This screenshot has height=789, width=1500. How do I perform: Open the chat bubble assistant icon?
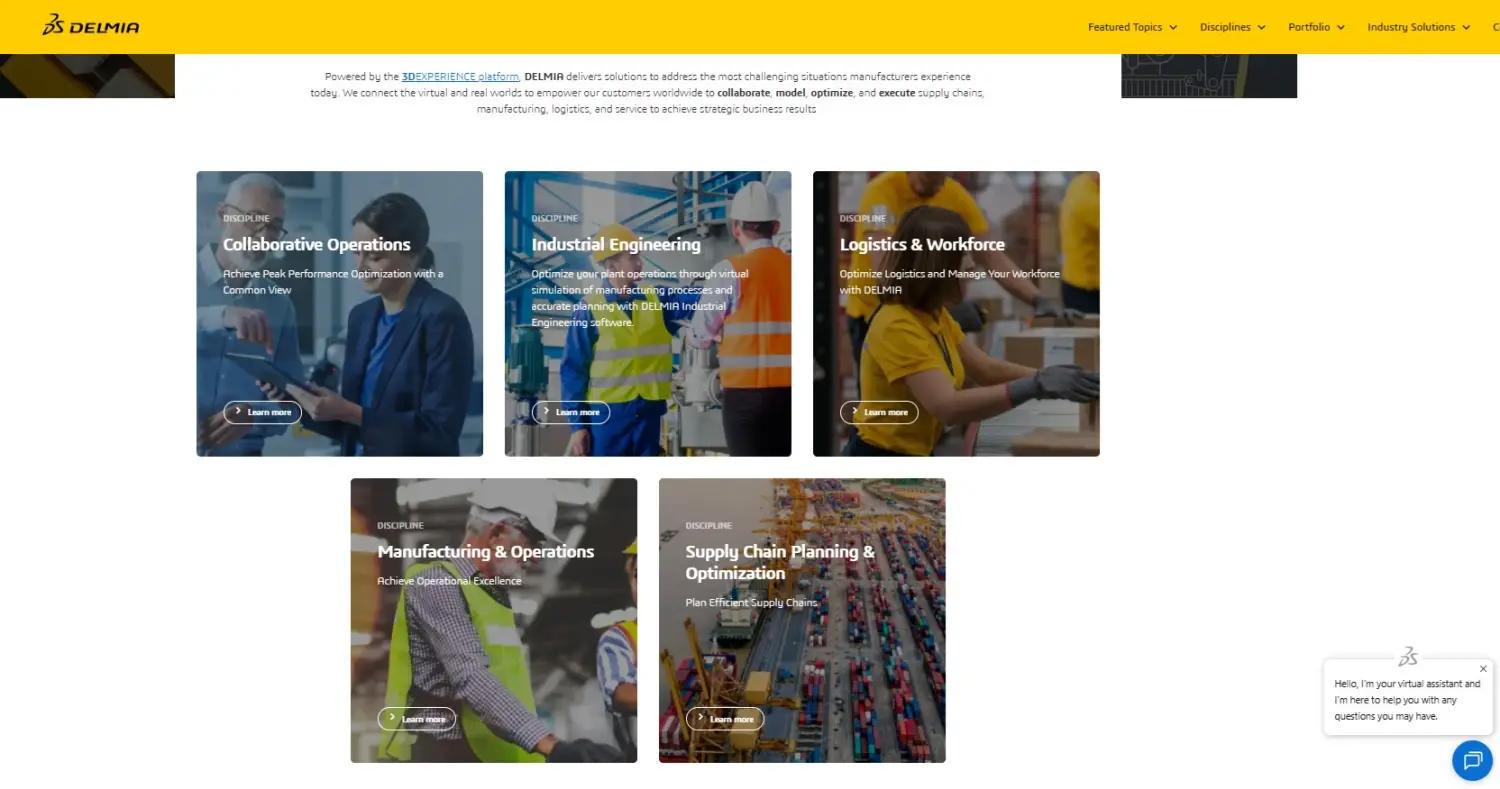(x=1472, y=761)
